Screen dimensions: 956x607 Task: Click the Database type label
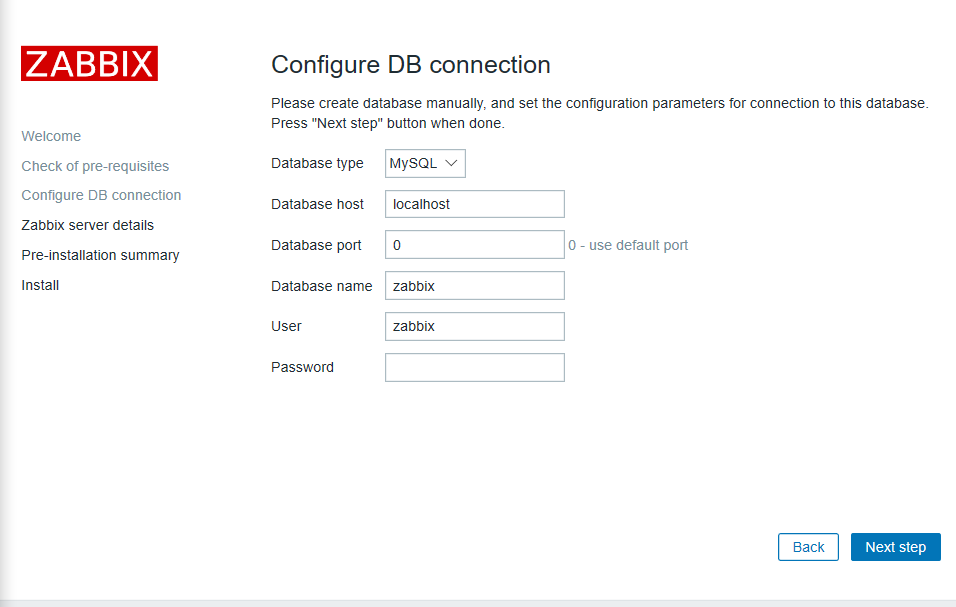point(317,163)
